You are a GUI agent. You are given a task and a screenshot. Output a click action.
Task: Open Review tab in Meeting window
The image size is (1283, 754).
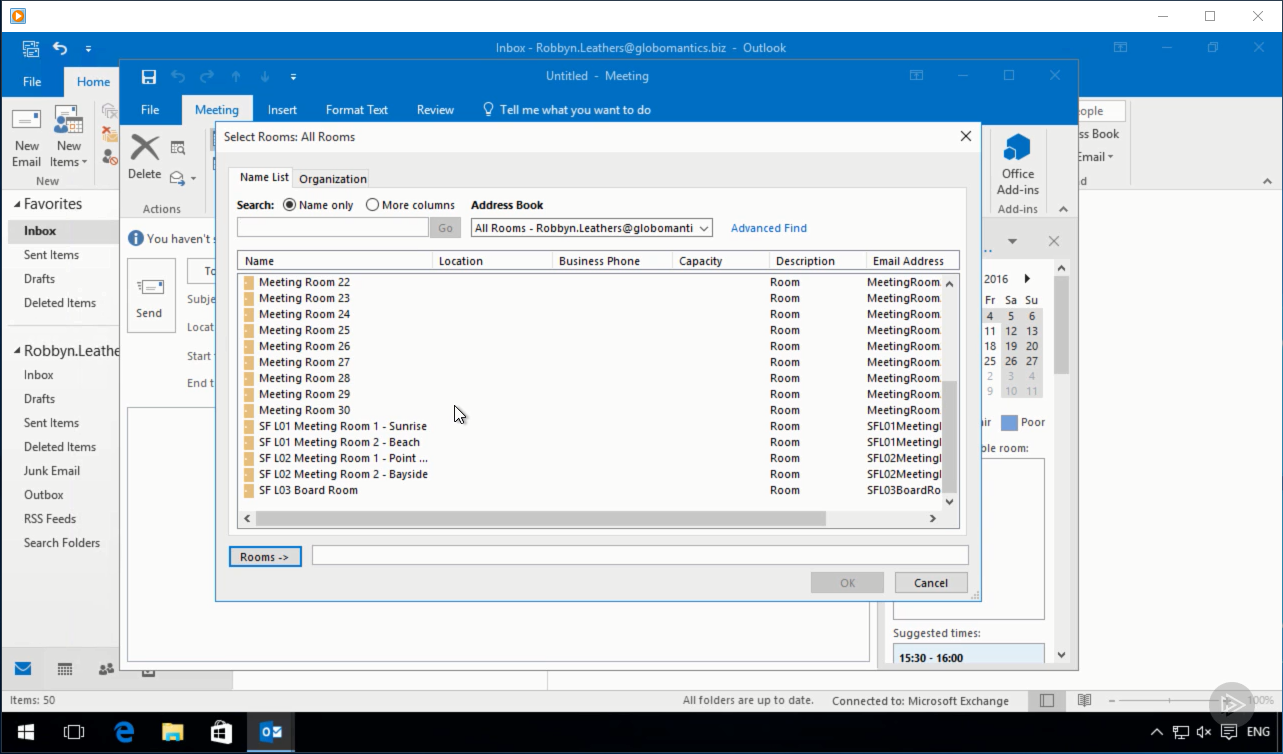coord(435,110)
